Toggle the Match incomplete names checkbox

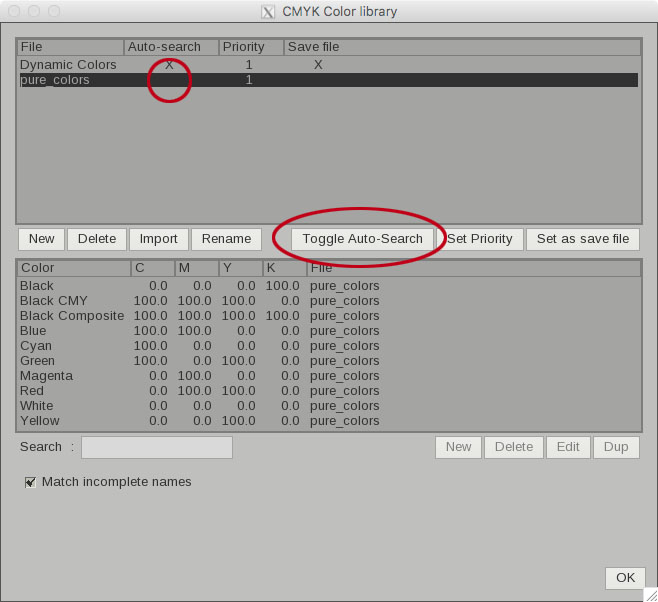[30, 482]
